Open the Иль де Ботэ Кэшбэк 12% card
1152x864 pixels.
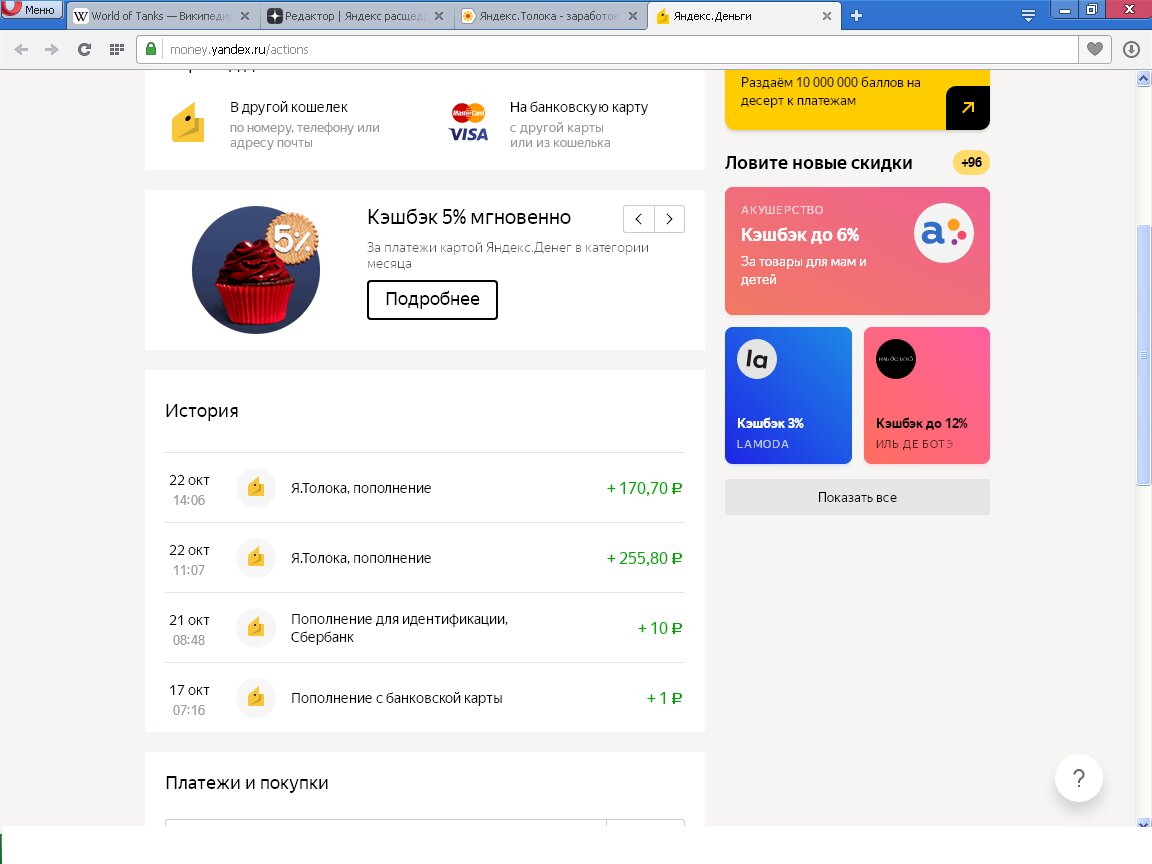(926, 395)
